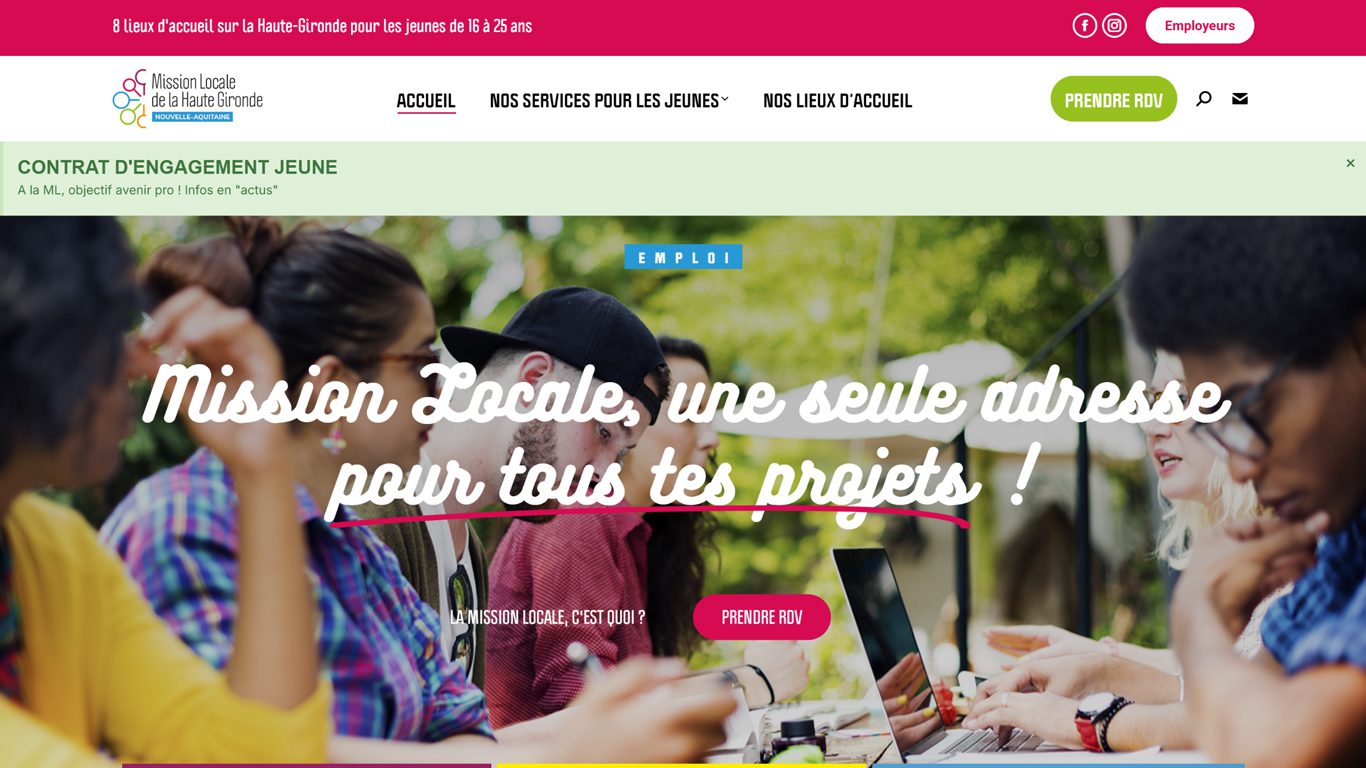1366x768 pixels.
Task: Click the Mission Locale Haute Gironde logo
Action: (x=188, y=98)
